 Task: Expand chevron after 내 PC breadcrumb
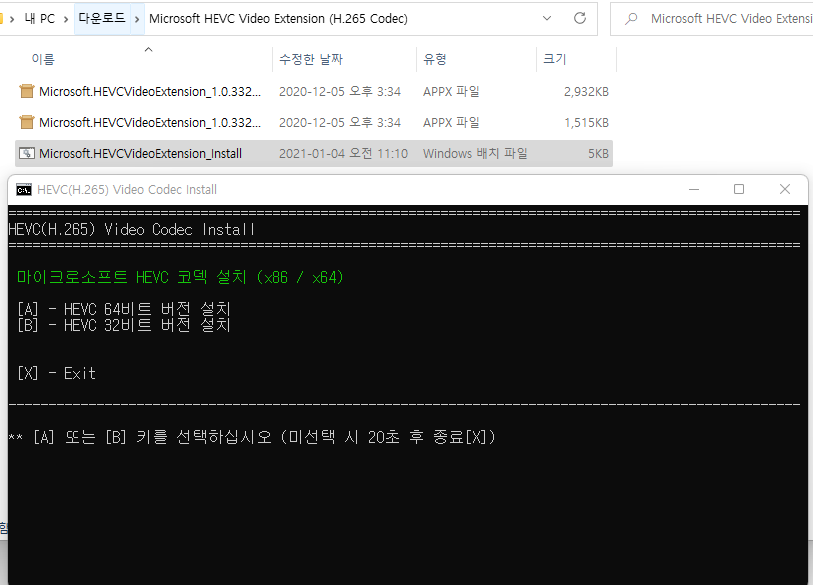pyautogui.click(x=66, y=19)
